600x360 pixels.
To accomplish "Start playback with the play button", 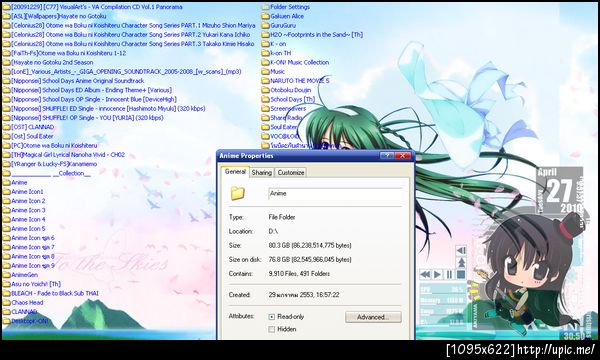I will (437, 274).
